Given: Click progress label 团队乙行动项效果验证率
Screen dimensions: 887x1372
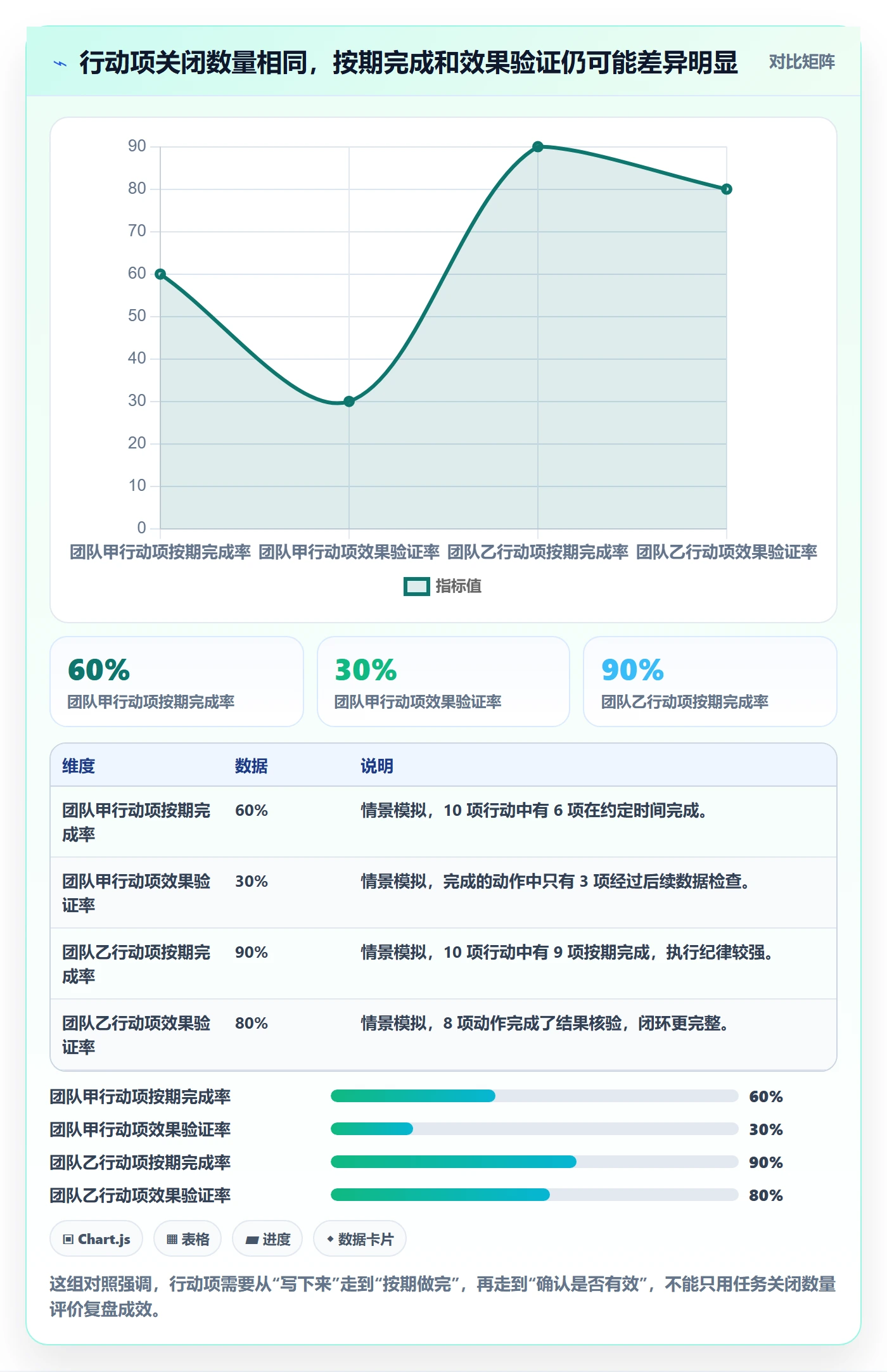Looking at the screenshot, I should click(140, 1196).
